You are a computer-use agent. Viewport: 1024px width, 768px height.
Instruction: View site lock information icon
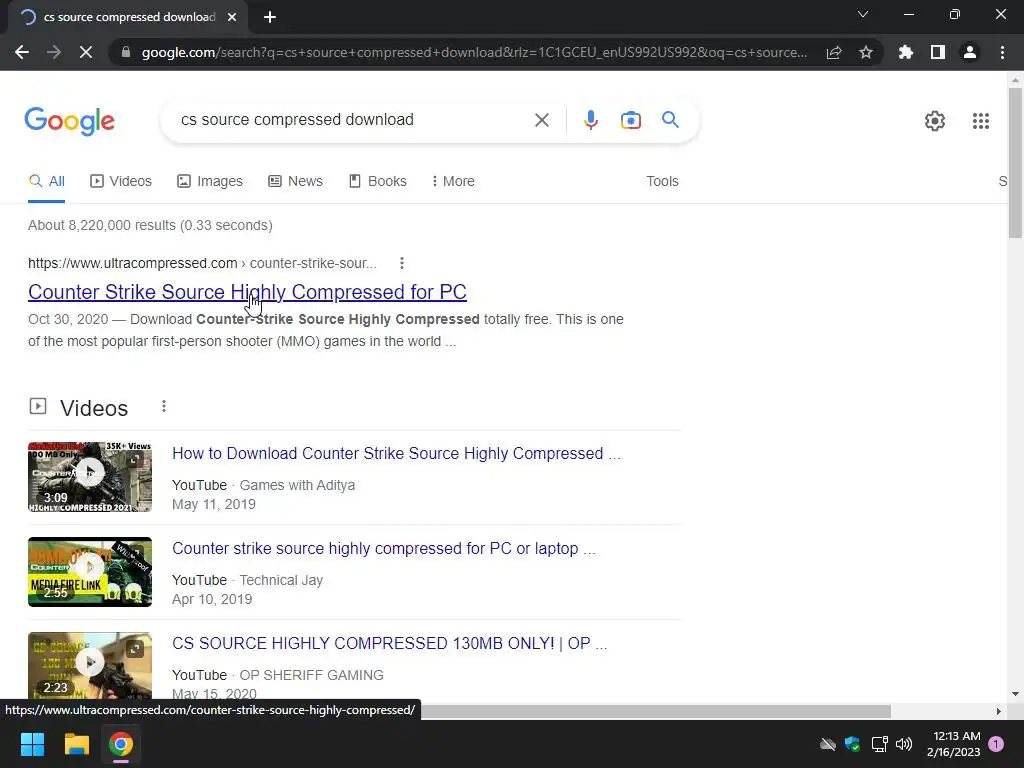[126, 52]
